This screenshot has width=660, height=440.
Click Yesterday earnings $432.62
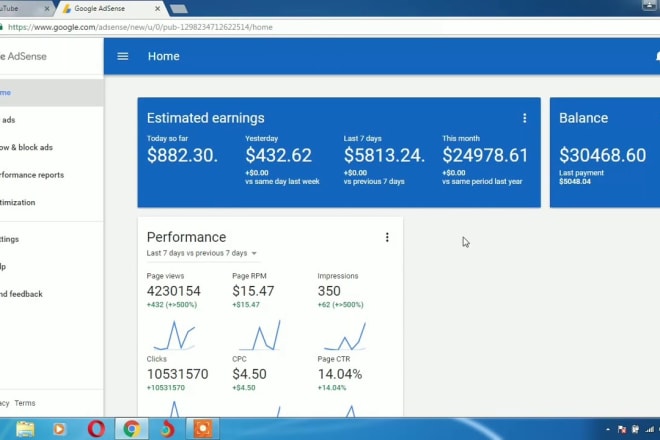pos(278,155)
